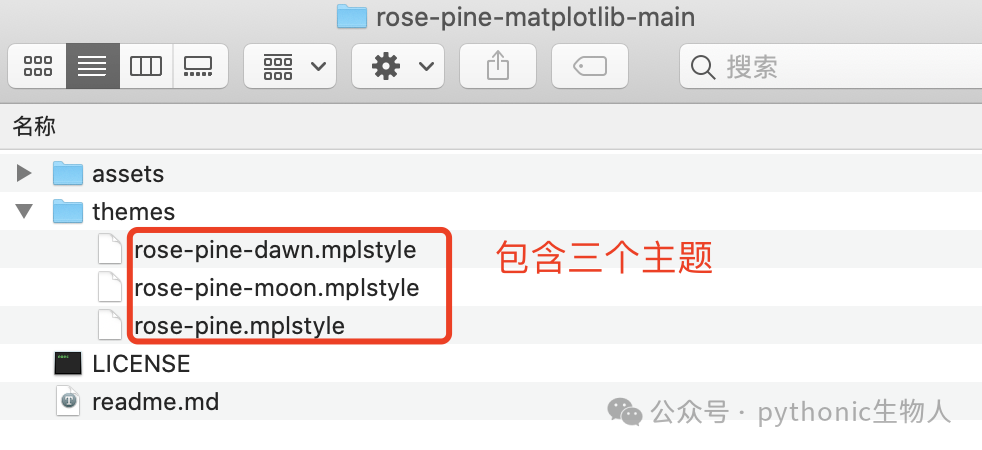982x450 pixels.
Task: Collapse the themes folder disclosure triangle
Action: [24, 211]
